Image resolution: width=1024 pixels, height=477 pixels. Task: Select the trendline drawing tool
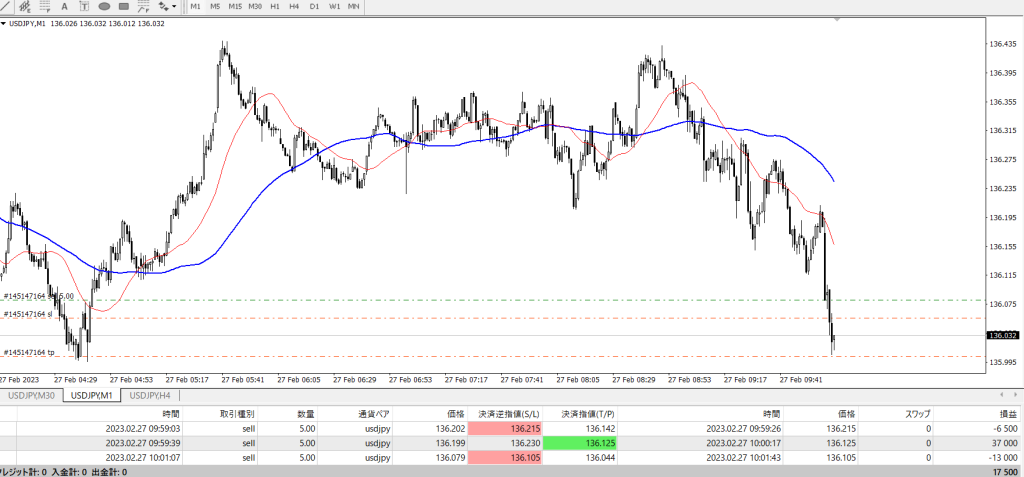pyautogui.click(x=7, y=6)
